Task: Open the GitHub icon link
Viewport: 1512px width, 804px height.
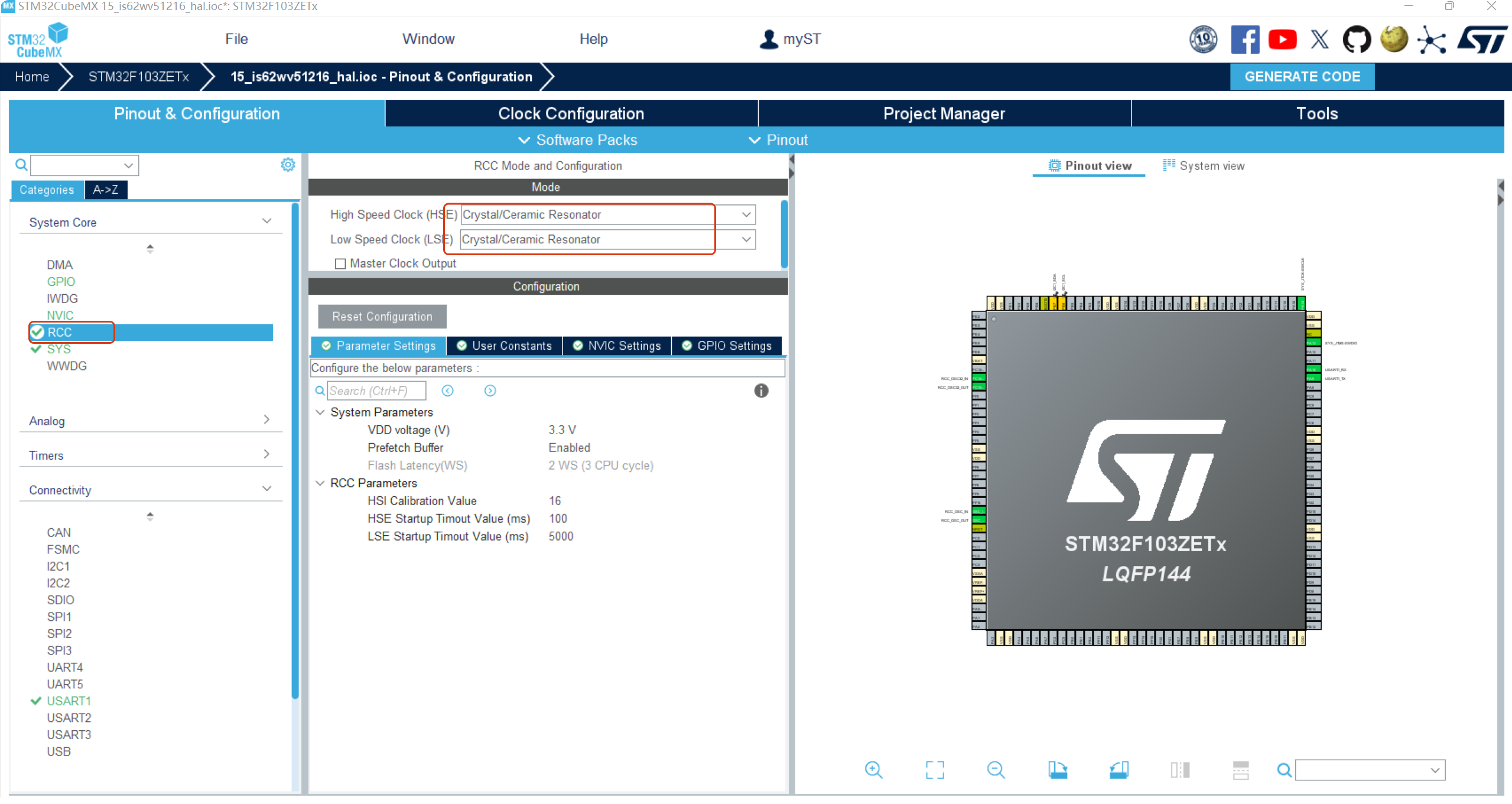Action: coord(1357,40)
